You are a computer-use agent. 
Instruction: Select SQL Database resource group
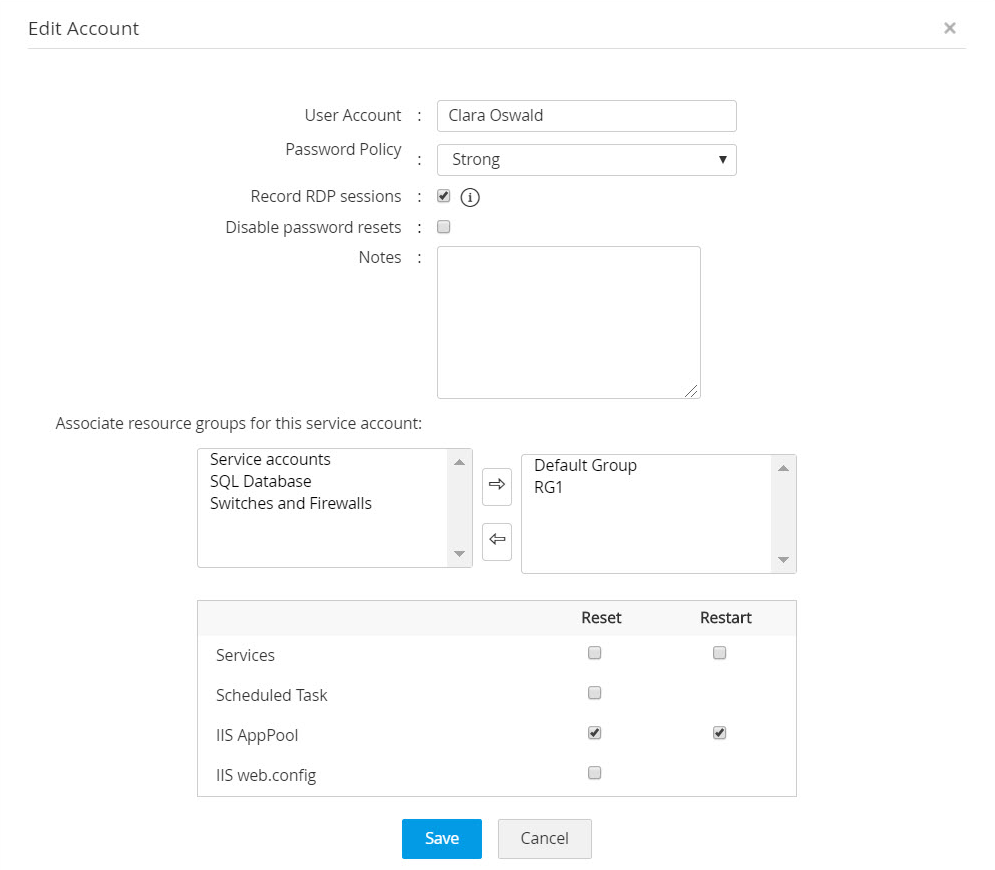[x=260, y=482]
